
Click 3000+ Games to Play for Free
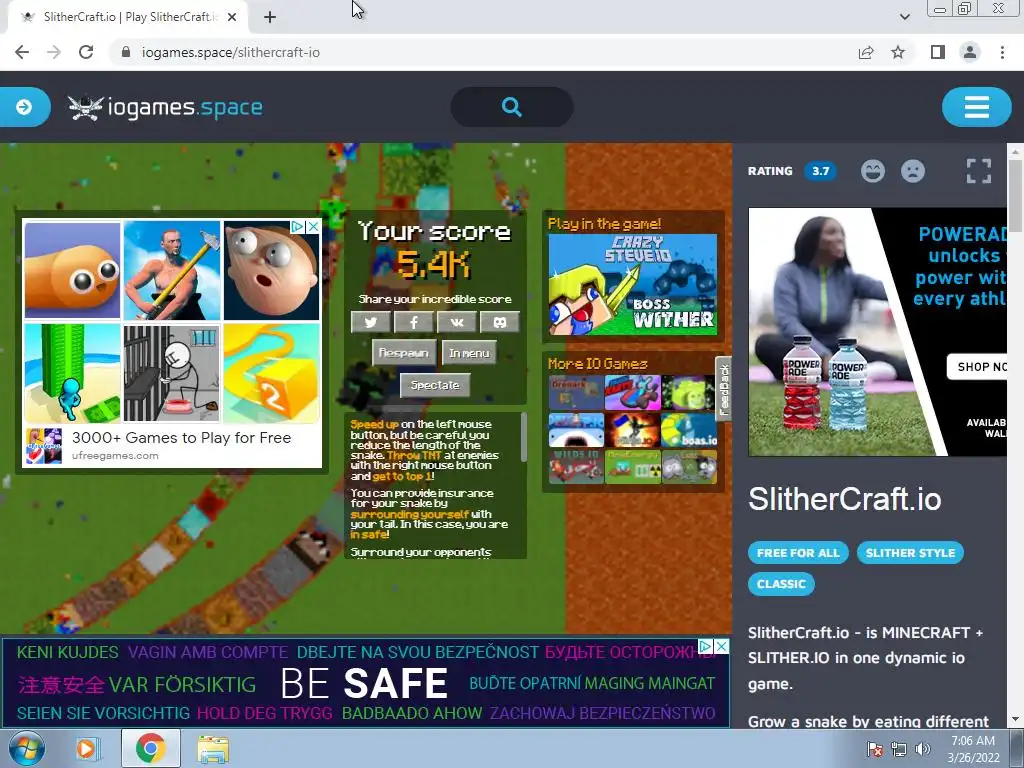182,438
